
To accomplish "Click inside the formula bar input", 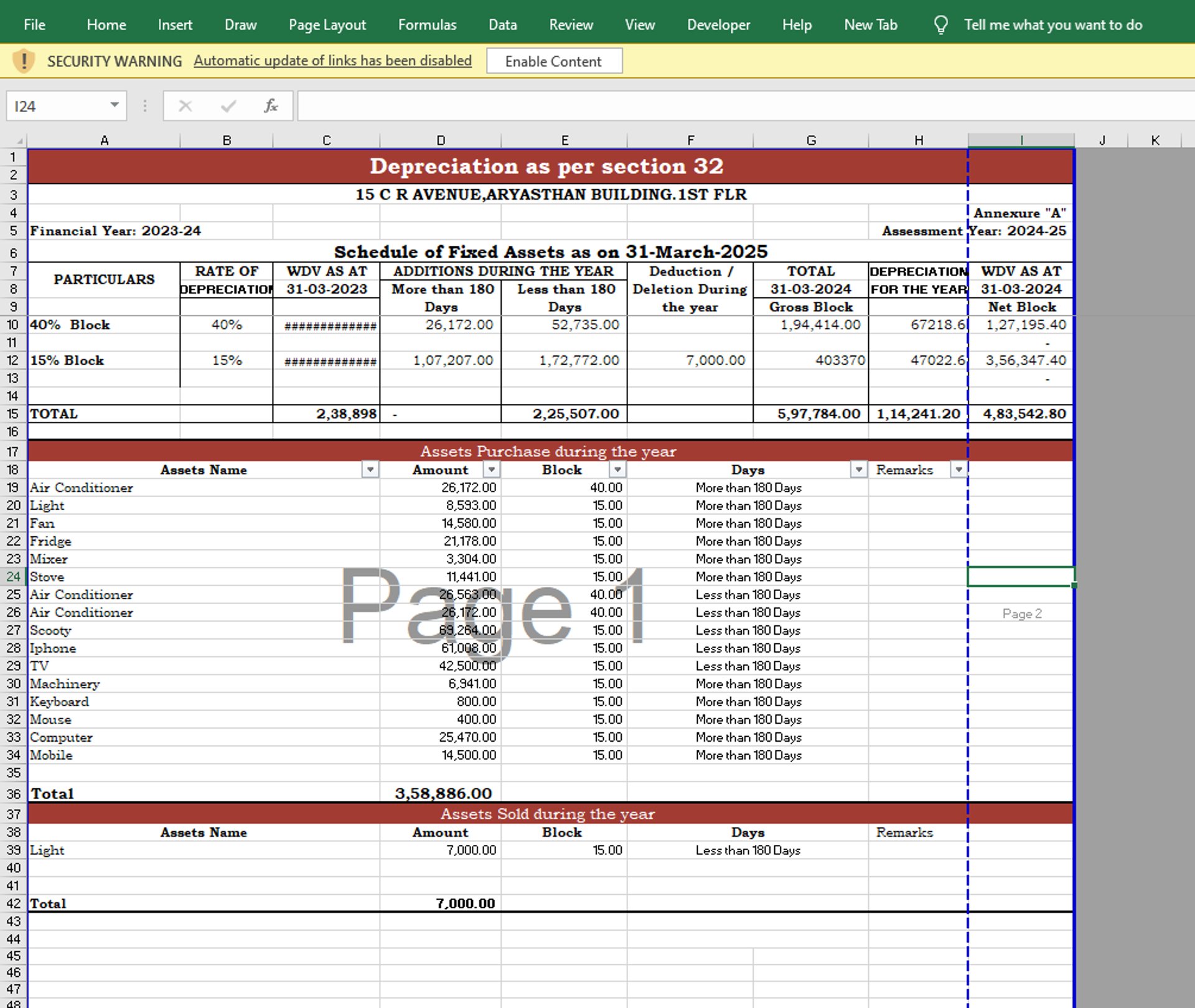I will 741,106.
